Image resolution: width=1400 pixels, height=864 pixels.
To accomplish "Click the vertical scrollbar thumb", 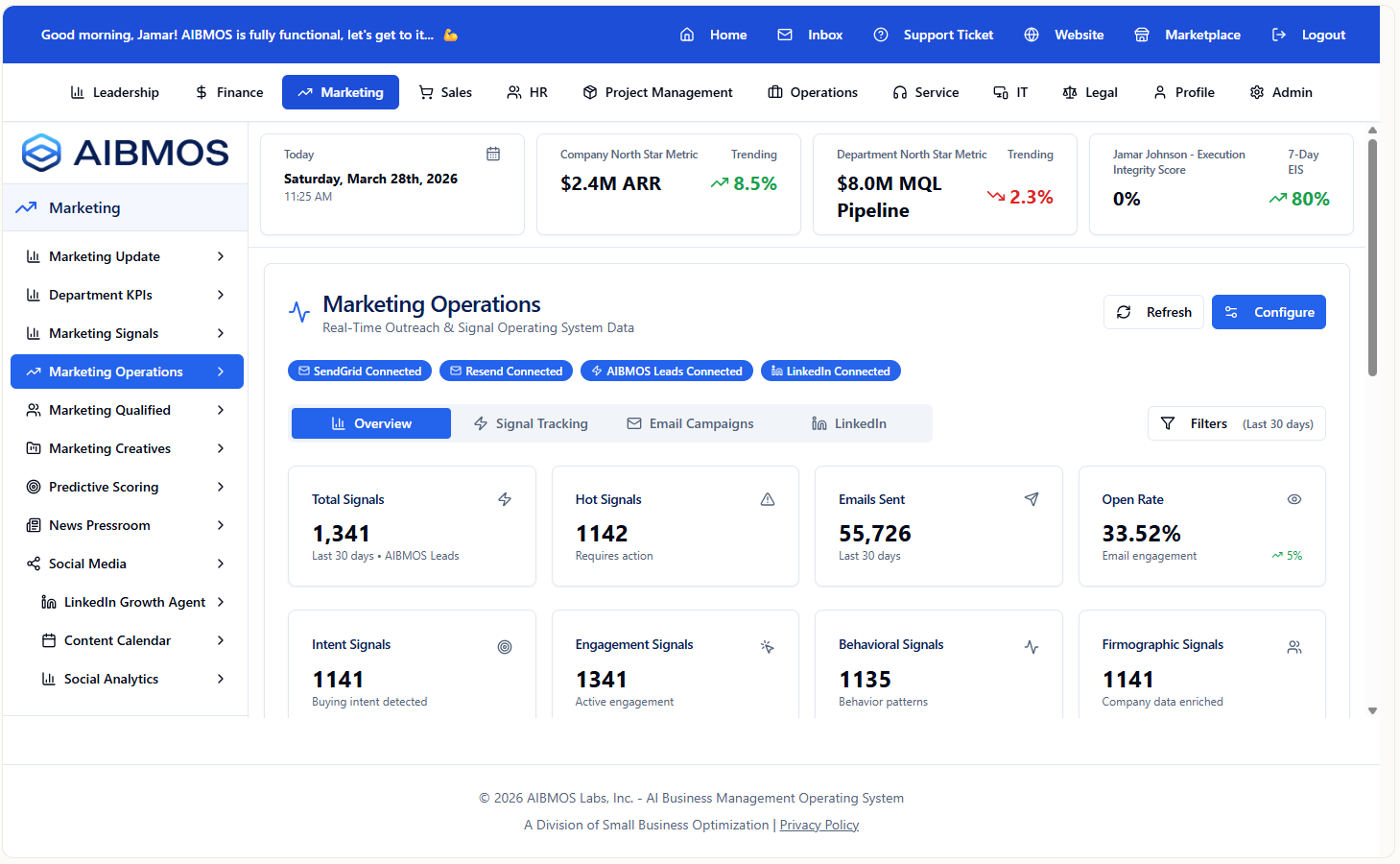I will coord(1372,257).
